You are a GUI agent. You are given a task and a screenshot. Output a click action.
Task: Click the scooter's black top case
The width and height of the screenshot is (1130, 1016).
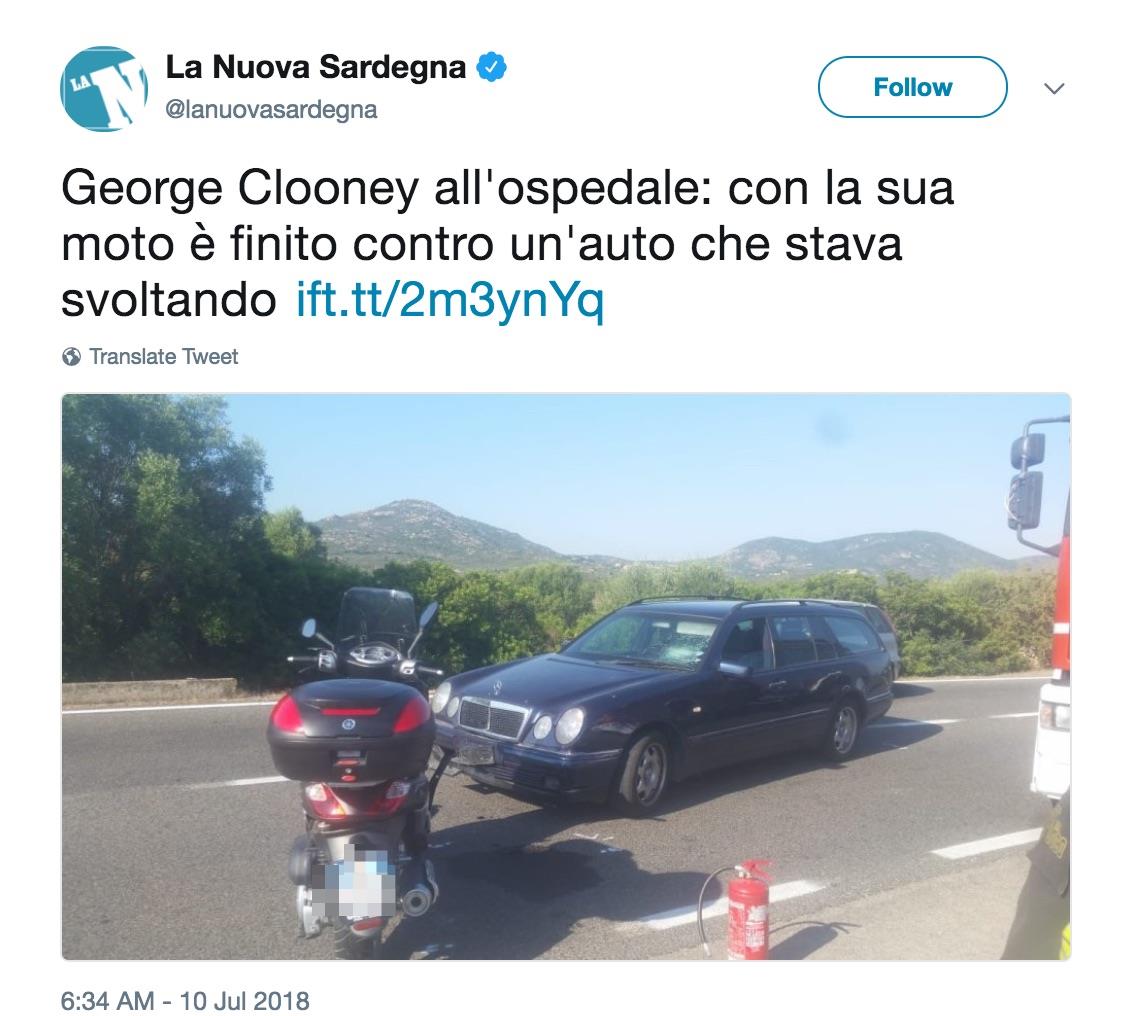351,728
